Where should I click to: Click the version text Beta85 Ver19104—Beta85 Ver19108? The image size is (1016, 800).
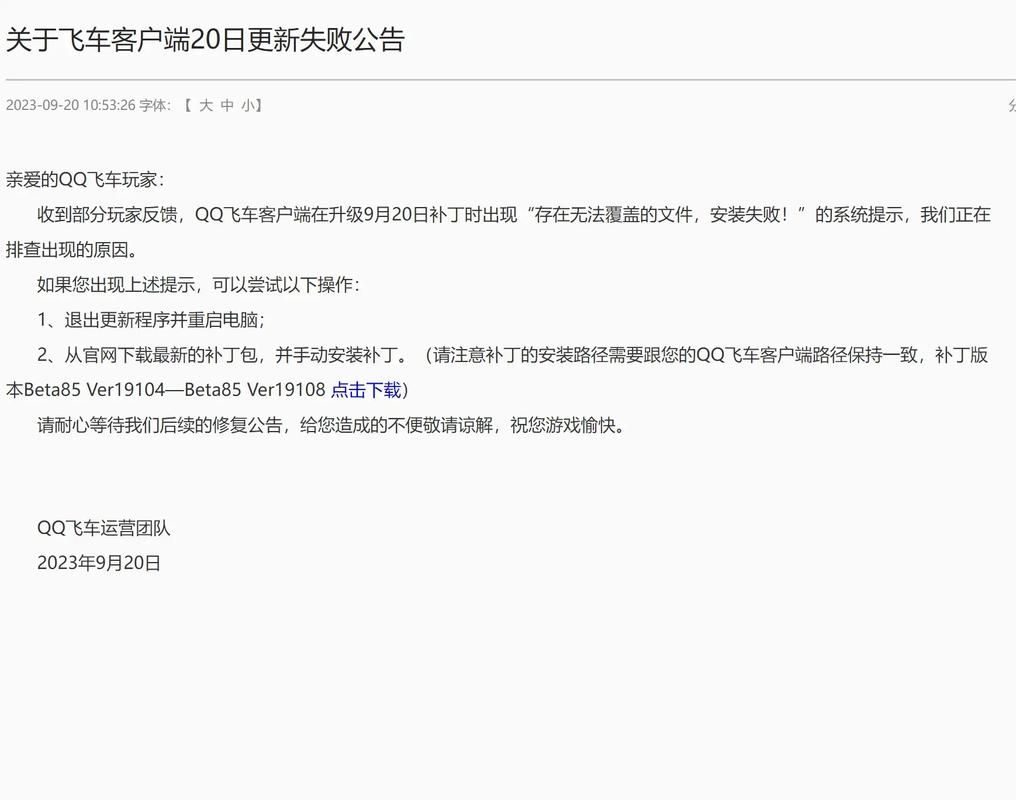(174, 390)
